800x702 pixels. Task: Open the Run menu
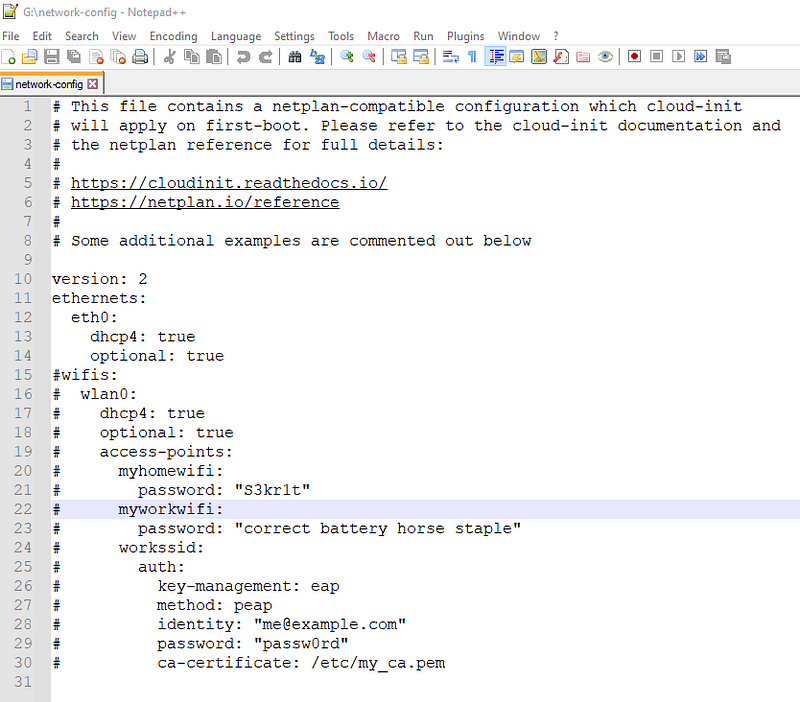[423, 36]
